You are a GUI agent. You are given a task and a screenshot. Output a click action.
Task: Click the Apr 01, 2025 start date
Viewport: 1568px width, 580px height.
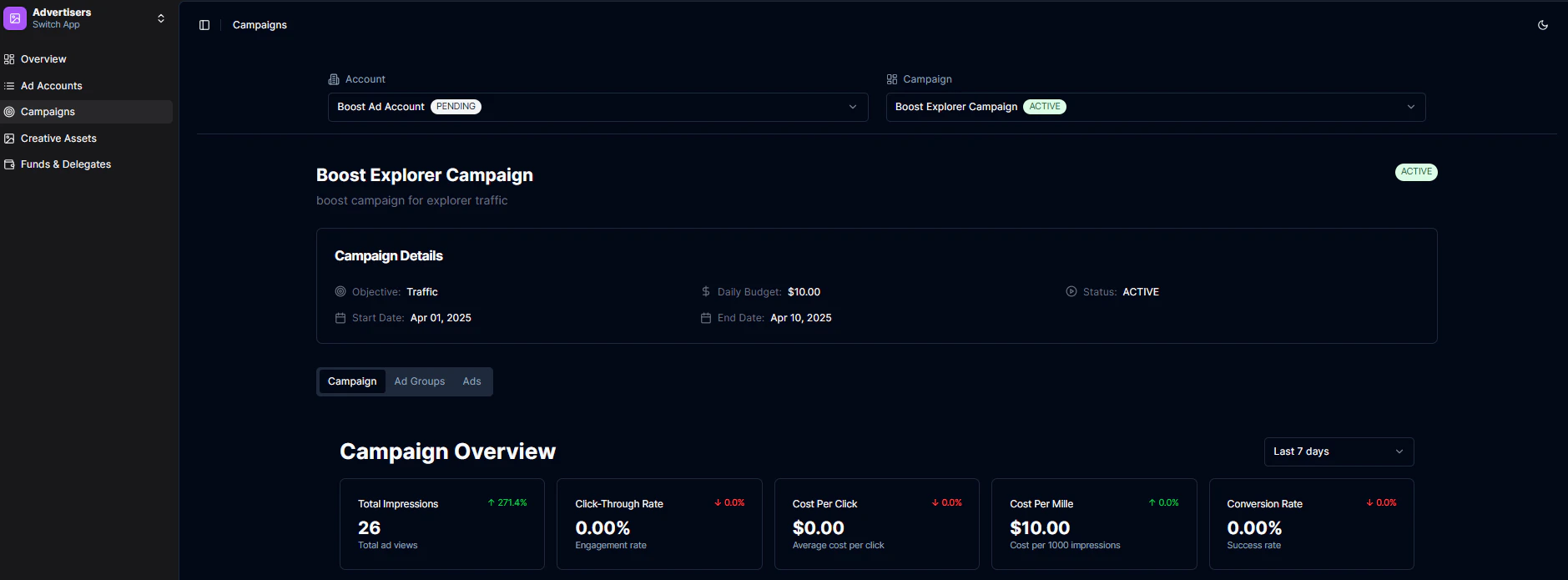click(x=441, y=318)
